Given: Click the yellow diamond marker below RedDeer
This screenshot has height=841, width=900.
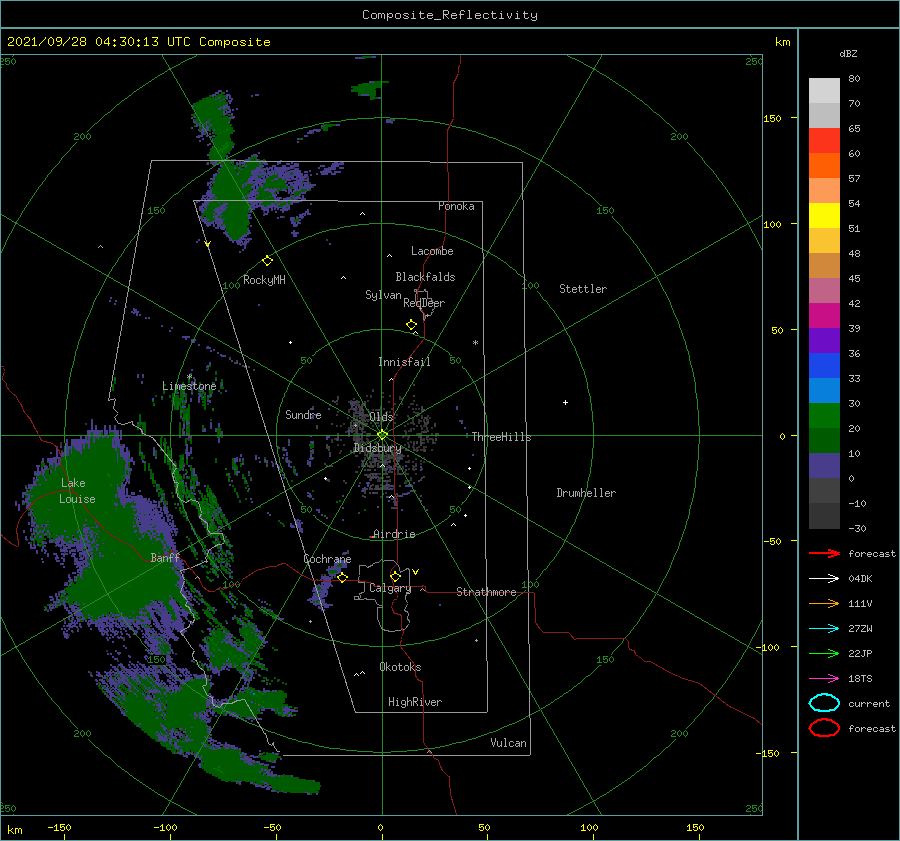Looking at the screenshot, I should point(411,325).
